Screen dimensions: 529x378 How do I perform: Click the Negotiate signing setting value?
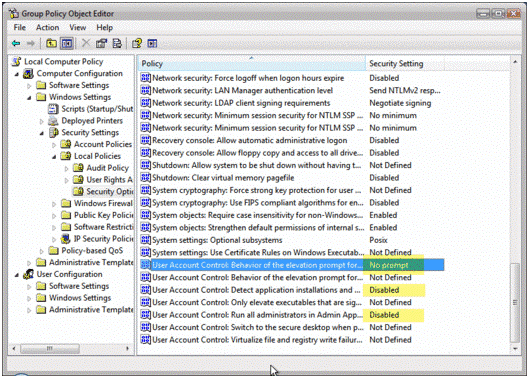(400, 103)
